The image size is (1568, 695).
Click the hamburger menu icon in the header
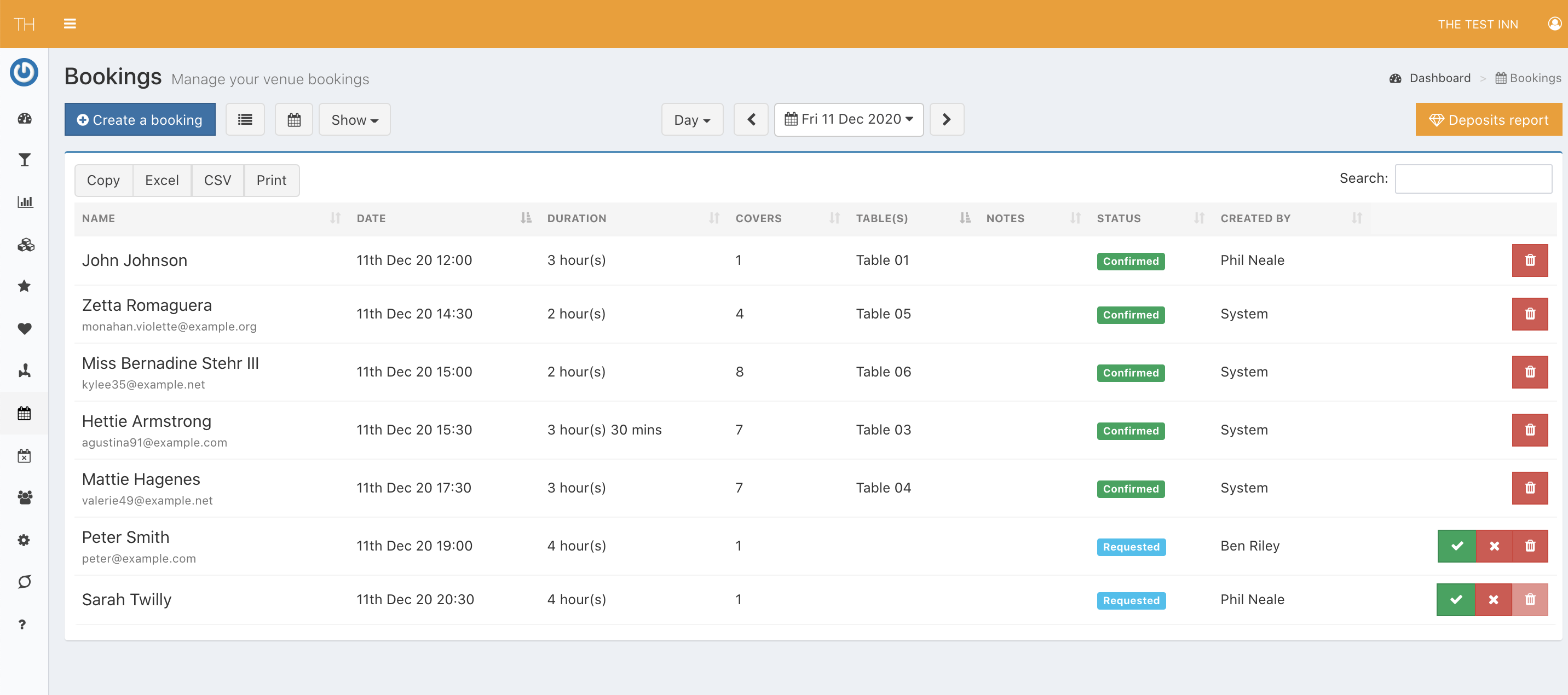click(70, 24)
